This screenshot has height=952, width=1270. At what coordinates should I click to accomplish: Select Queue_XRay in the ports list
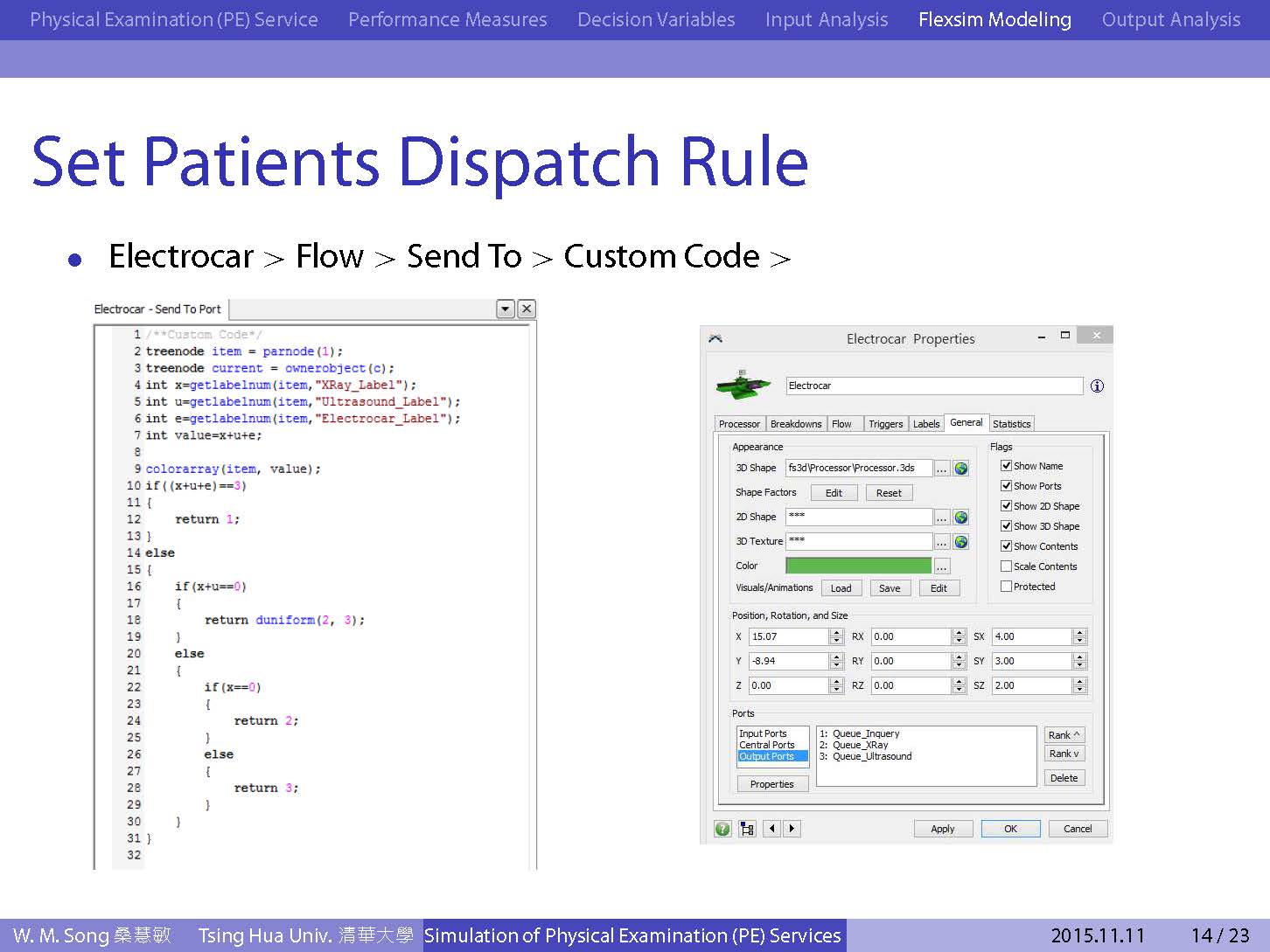860,745
